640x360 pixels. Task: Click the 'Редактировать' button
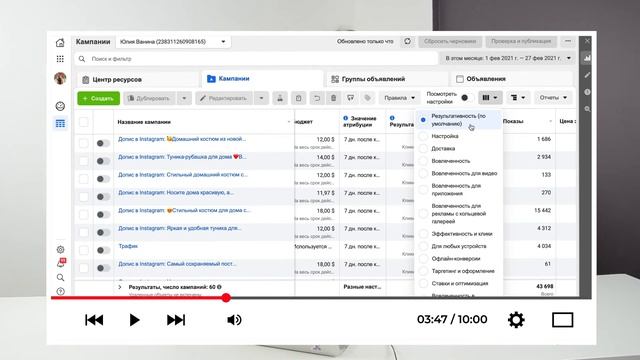[224, 98]
